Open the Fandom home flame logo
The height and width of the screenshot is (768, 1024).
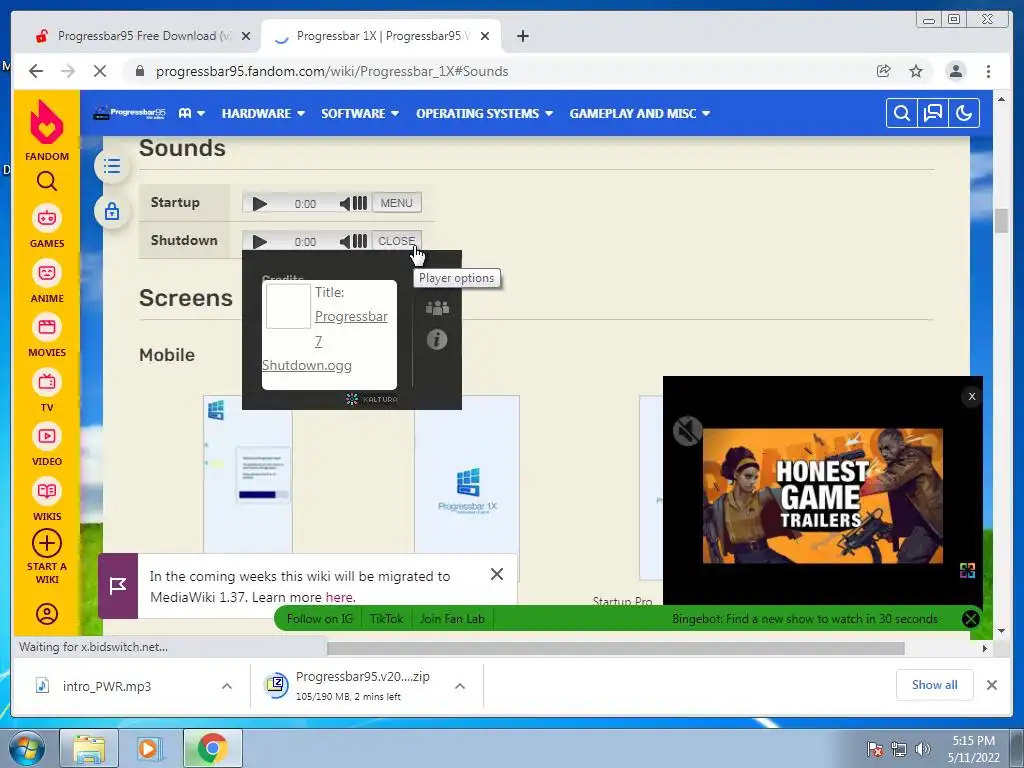tap(46, 123)
